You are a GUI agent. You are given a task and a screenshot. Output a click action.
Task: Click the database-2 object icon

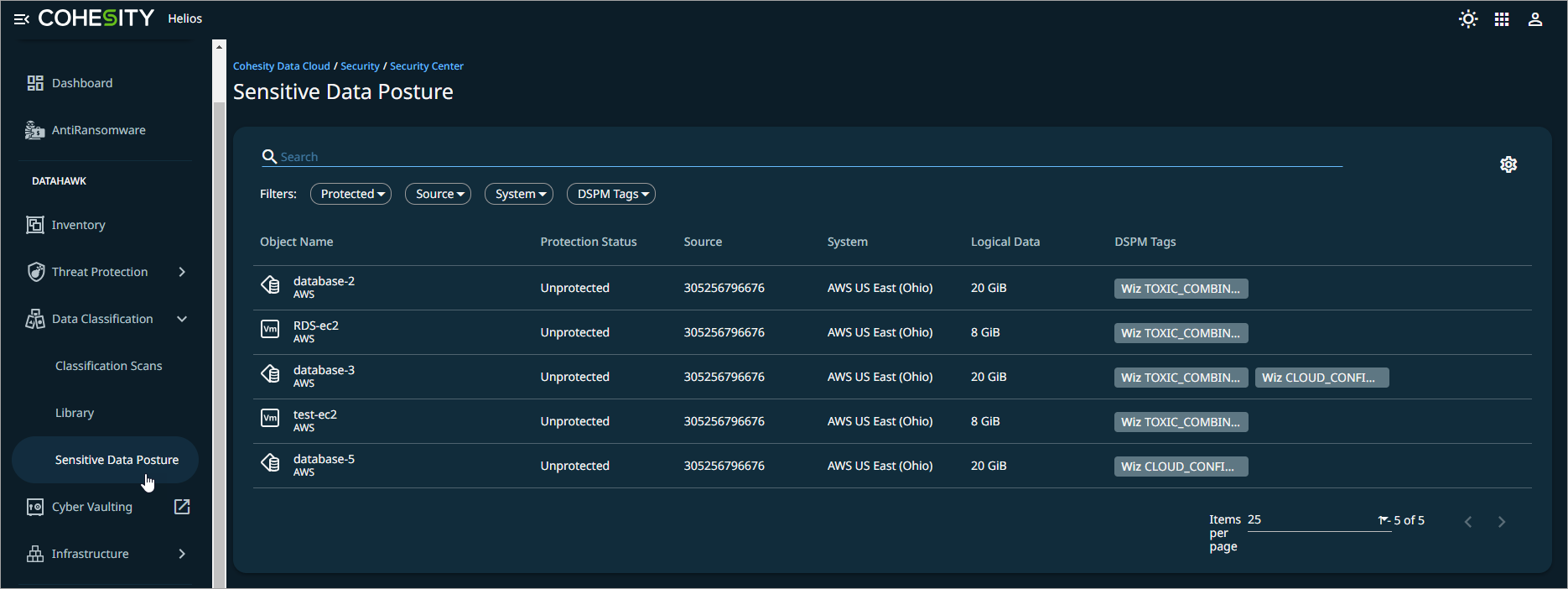(270, 285)
